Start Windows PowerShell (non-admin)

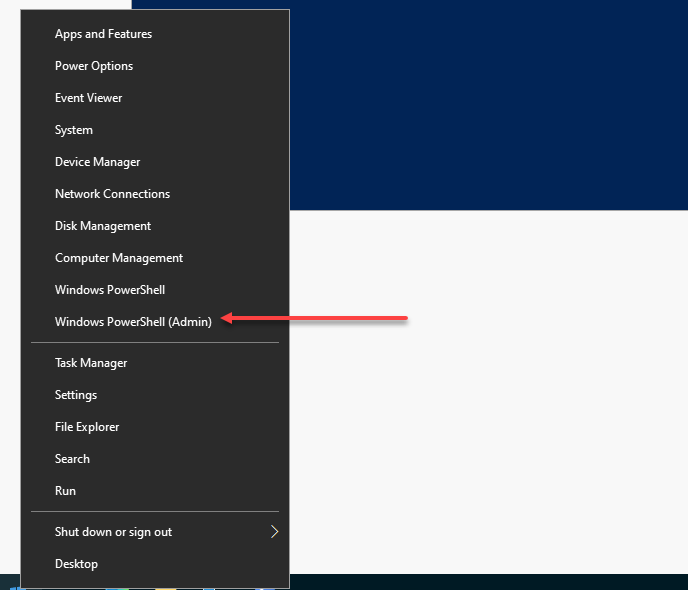[155, 290]
